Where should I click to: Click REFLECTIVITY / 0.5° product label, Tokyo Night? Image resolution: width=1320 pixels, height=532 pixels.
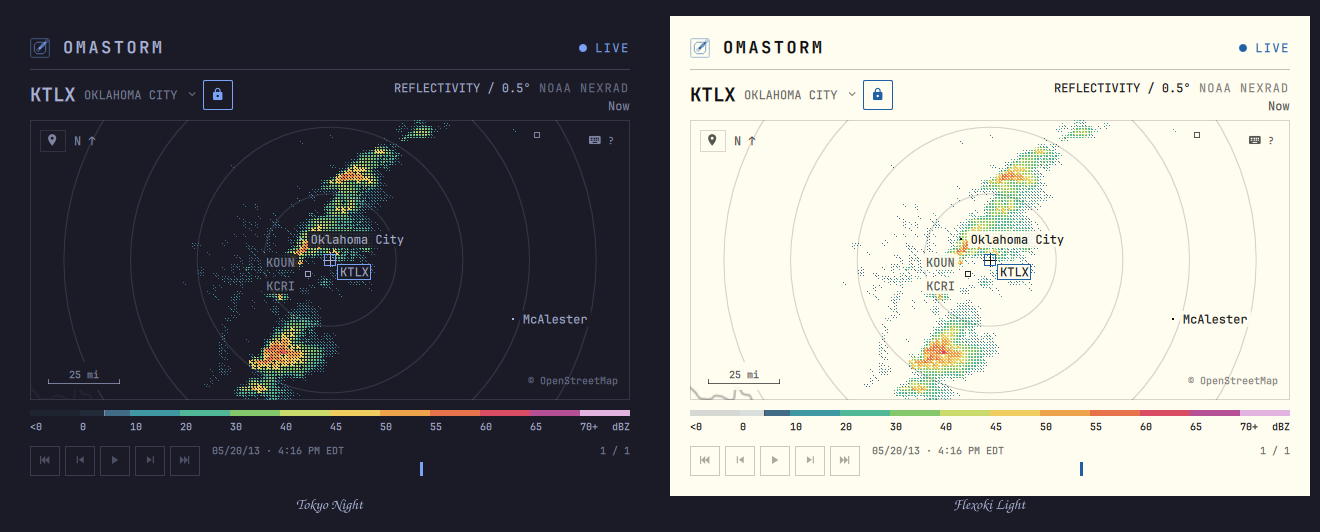[x=462, y=88]
